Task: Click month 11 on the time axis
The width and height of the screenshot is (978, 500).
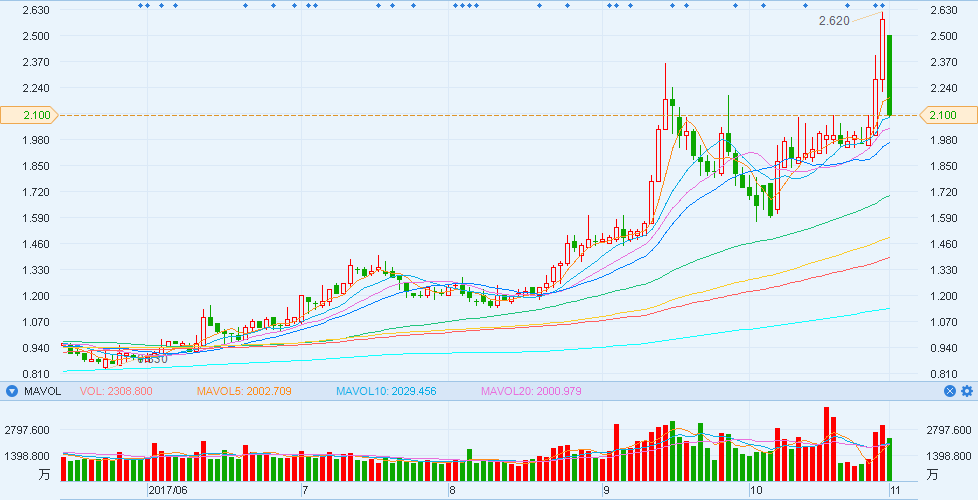Action: click(x=895, y=490)
